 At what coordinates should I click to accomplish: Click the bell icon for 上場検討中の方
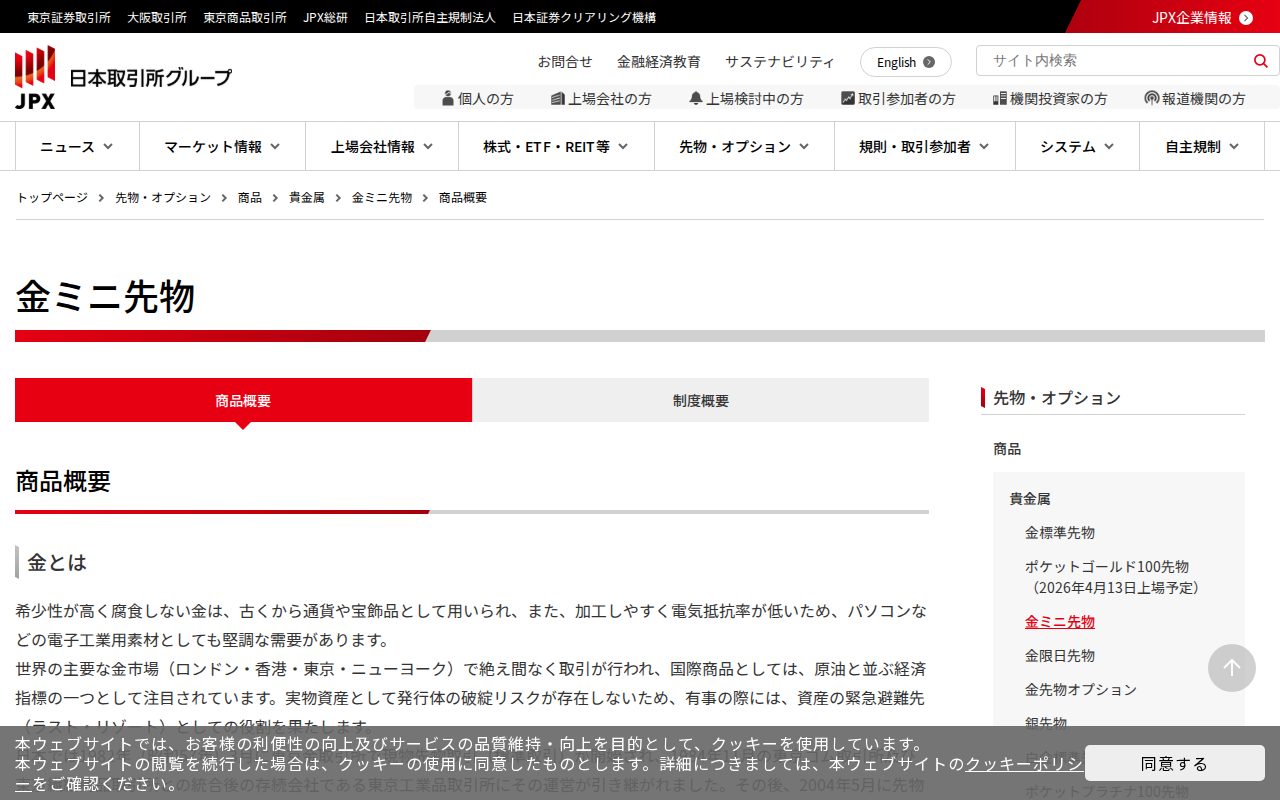tap(696, 98)
